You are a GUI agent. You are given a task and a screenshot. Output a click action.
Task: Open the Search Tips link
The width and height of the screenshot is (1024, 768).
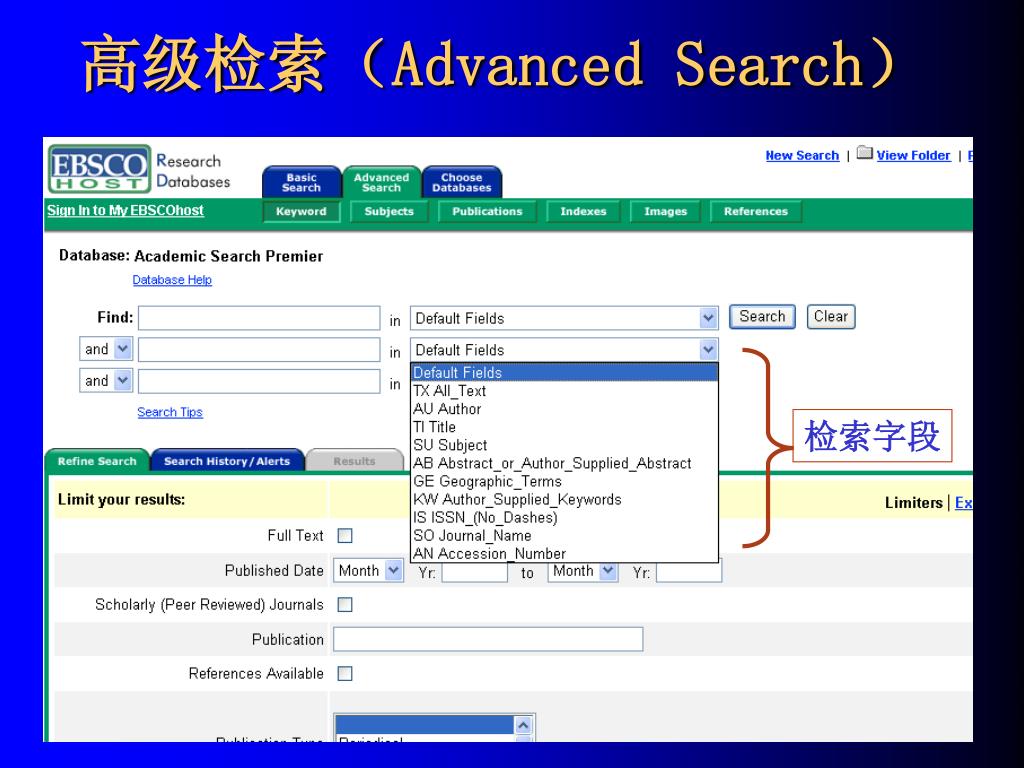pyautogui.click(x=170, y=412)
